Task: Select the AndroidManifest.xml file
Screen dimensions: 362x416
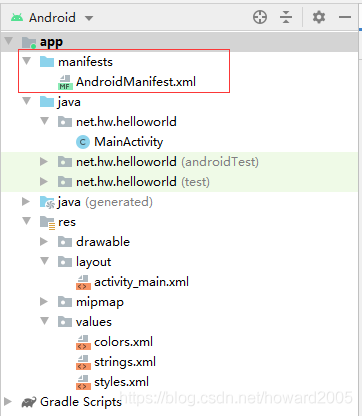Action: coord(136,82)
